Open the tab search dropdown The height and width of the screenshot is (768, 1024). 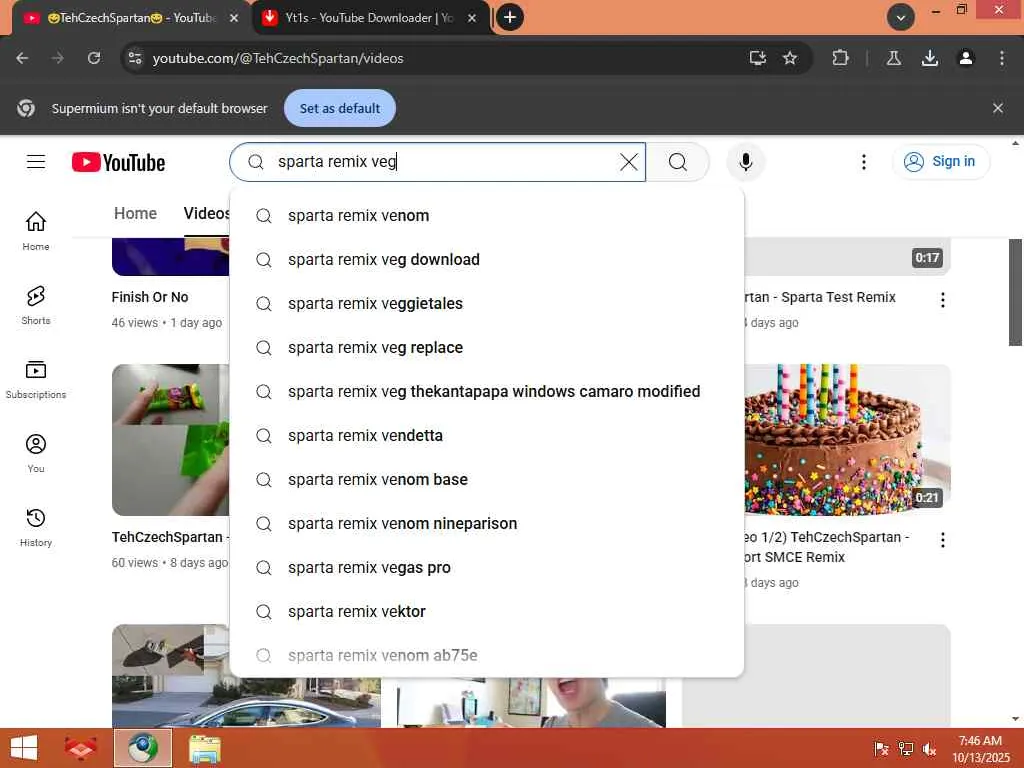pos(901,17)
